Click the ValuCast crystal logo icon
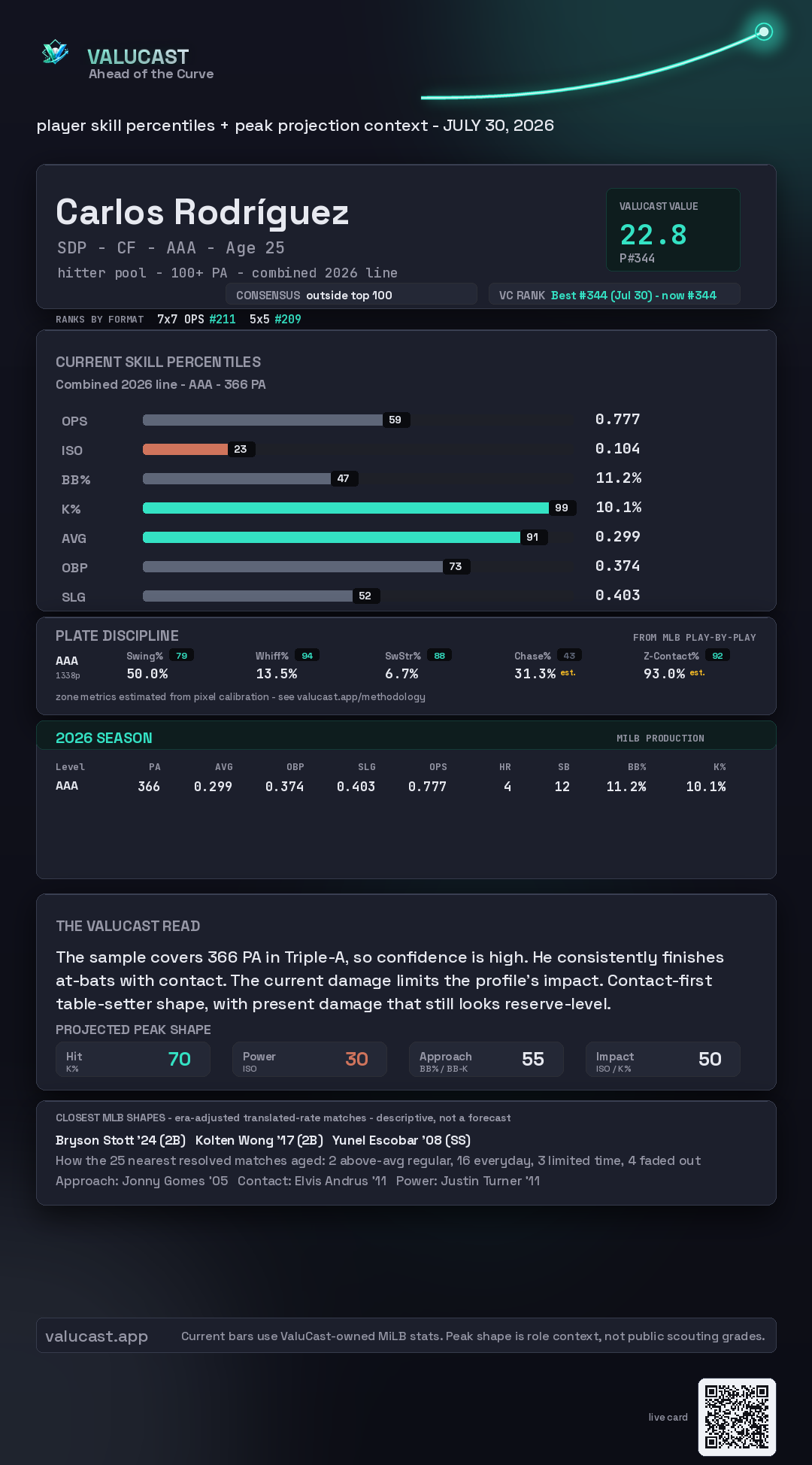Image resolution: width=812 pixels, height=1465 pixels. (x=55, y=53)
